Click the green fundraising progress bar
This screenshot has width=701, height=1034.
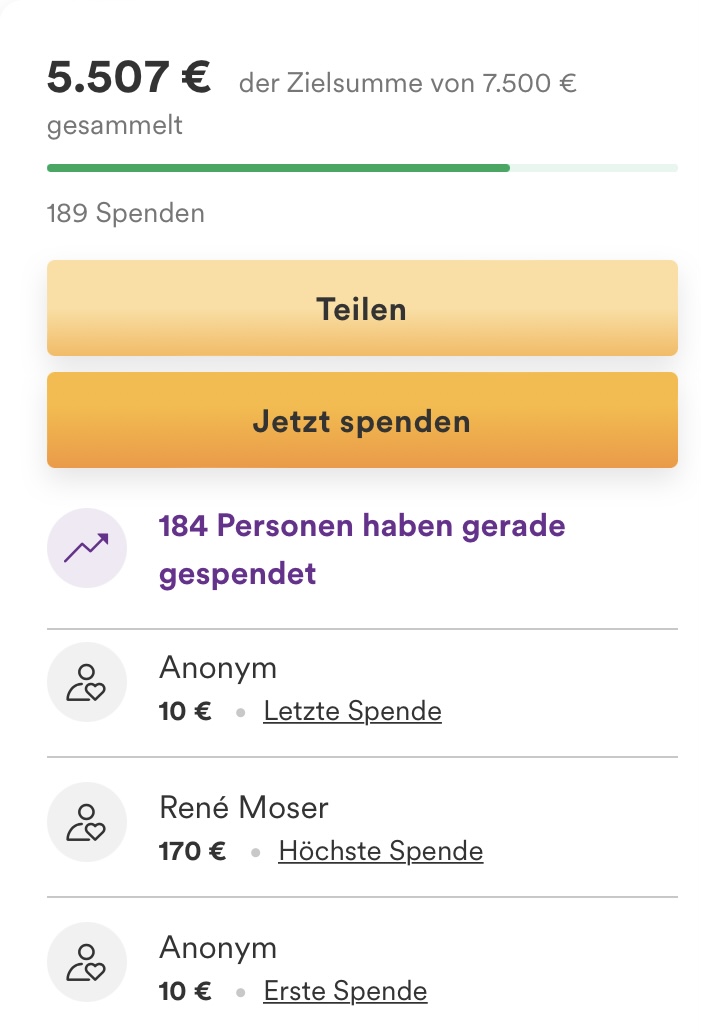click(278, 167)
